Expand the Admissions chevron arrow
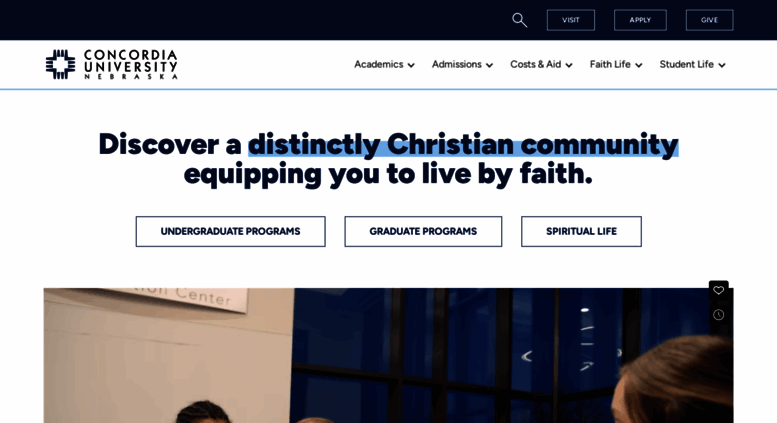The image size is (777, 423). click(490, 65)
